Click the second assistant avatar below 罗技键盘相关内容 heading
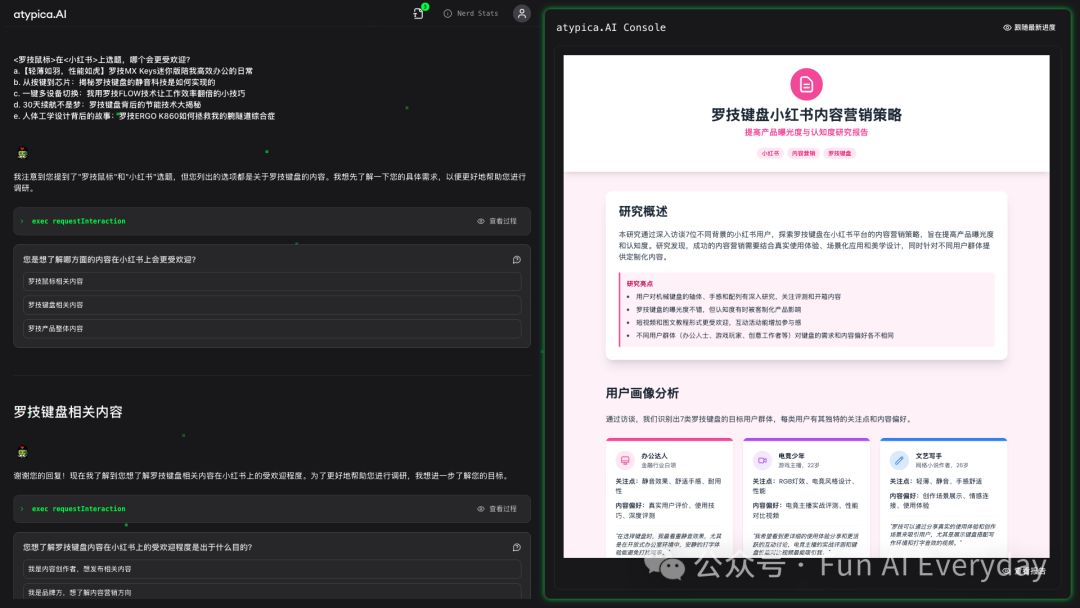Image resolution: width=1080 pixels, height=608 pixels. pyautogui.click(x=22, y=452)
